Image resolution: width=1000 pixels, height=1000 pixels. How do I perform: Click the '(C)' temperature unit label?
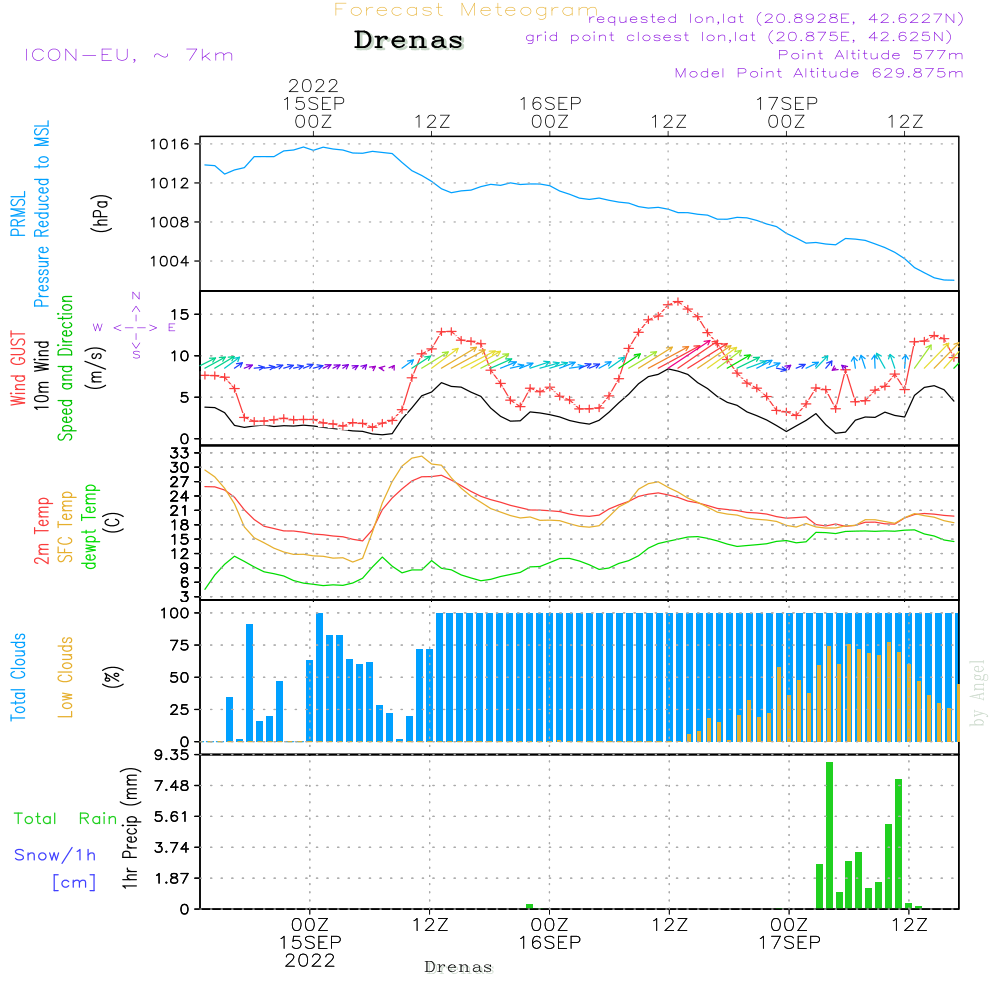114,522
